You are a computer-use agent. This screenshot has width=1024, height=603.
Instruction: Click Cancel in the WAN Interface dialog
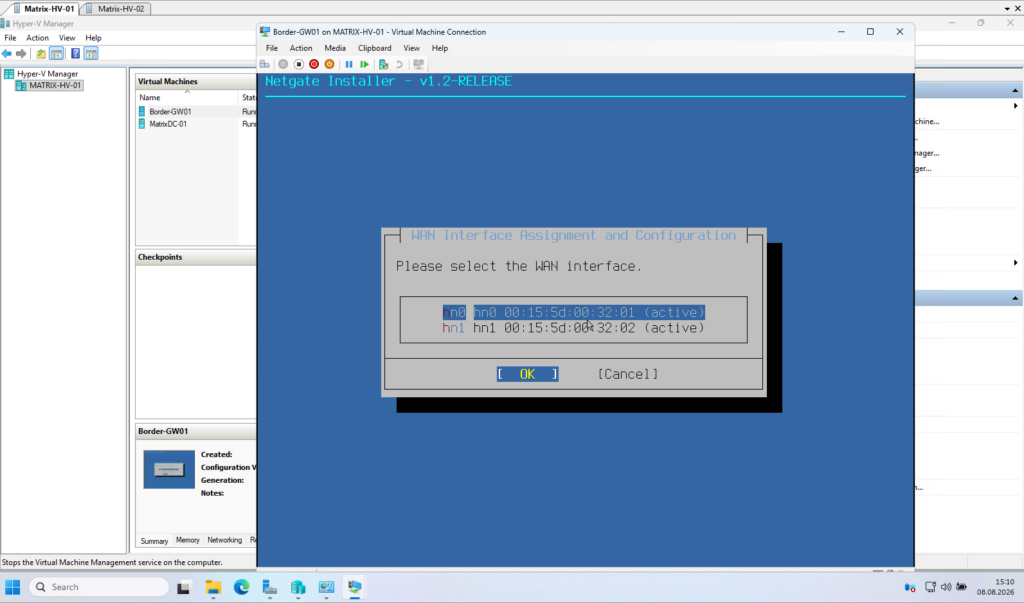click(x=628, y=374)
